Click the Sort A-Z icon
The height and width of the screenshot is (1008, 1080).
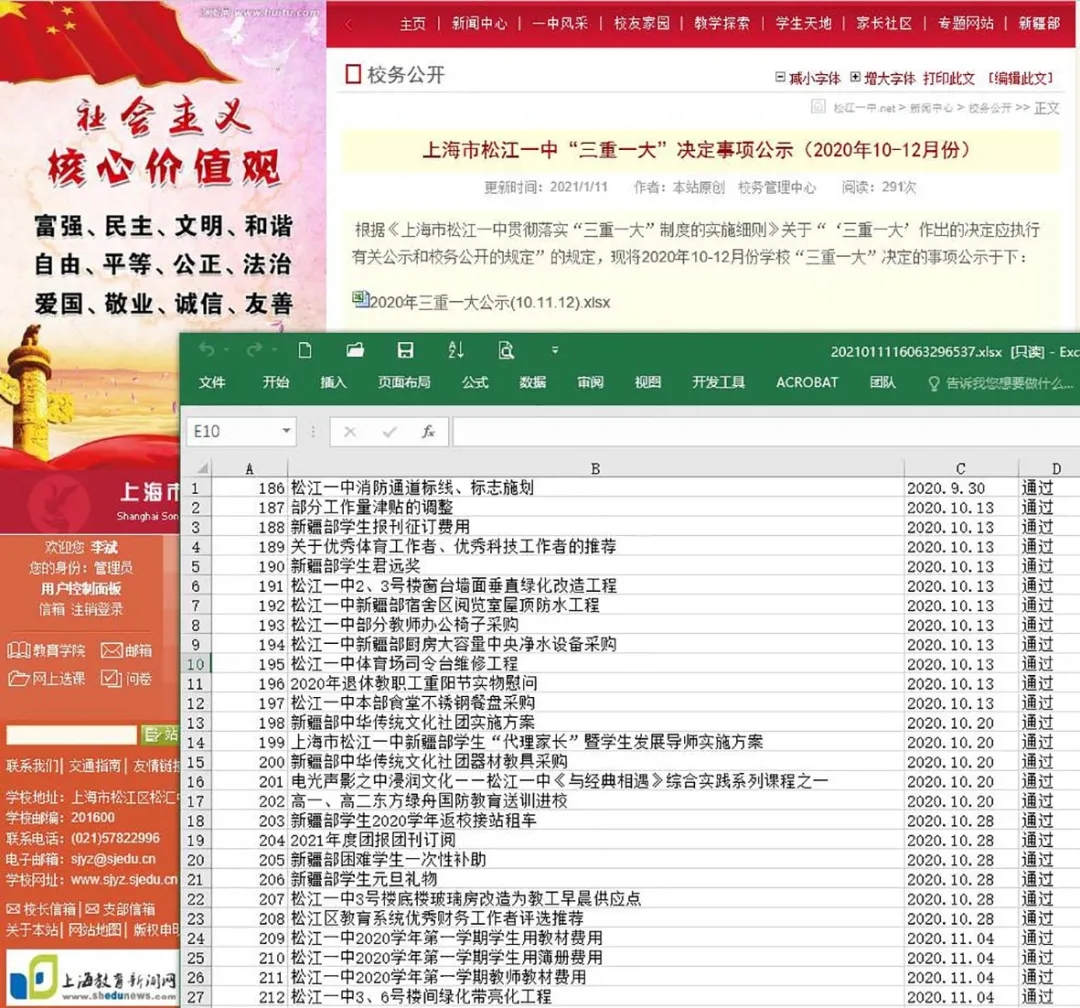[x=455, y=350]
